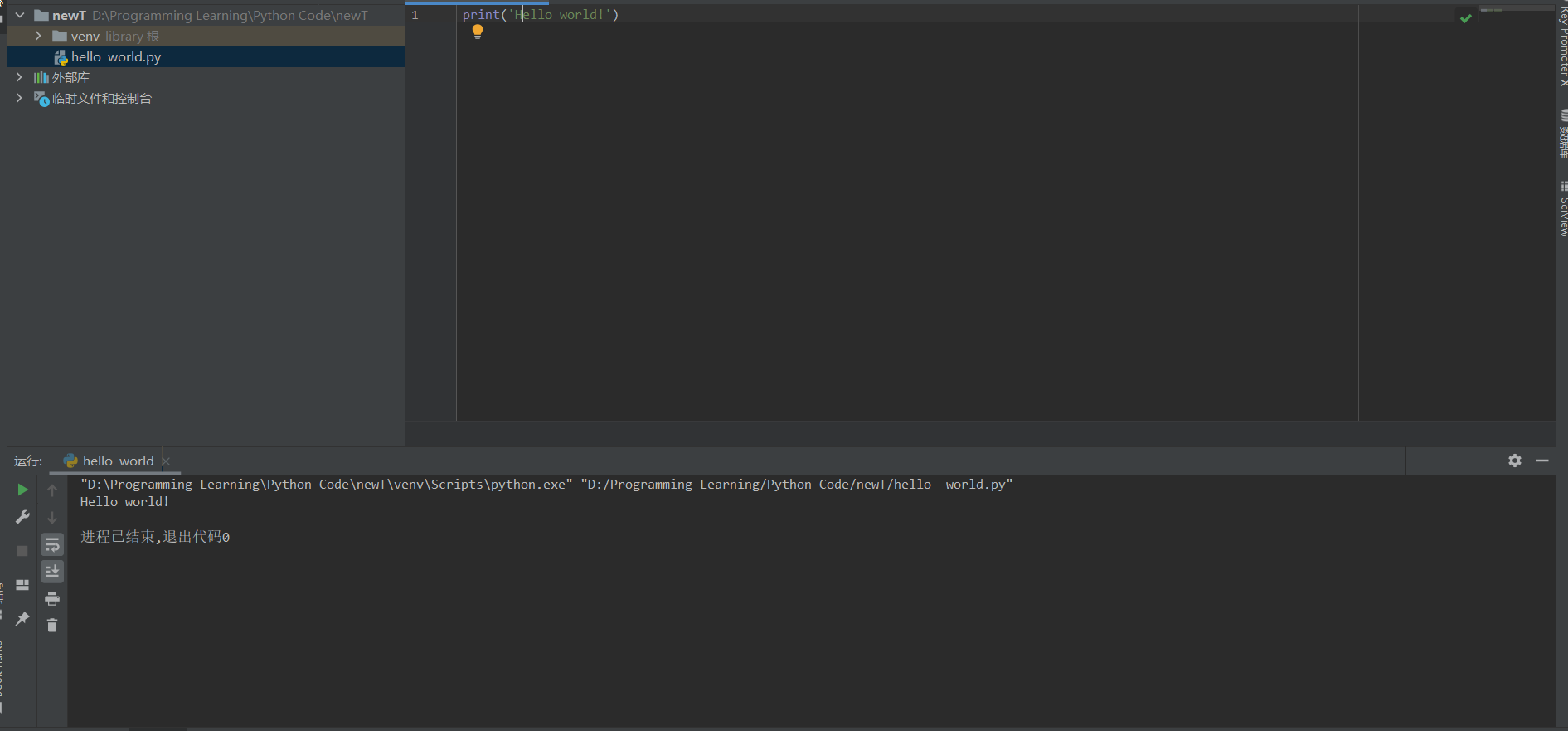Click print statement on editor line 1
The height and width of the screenshot is (731, 1568).
coord(541,15)
